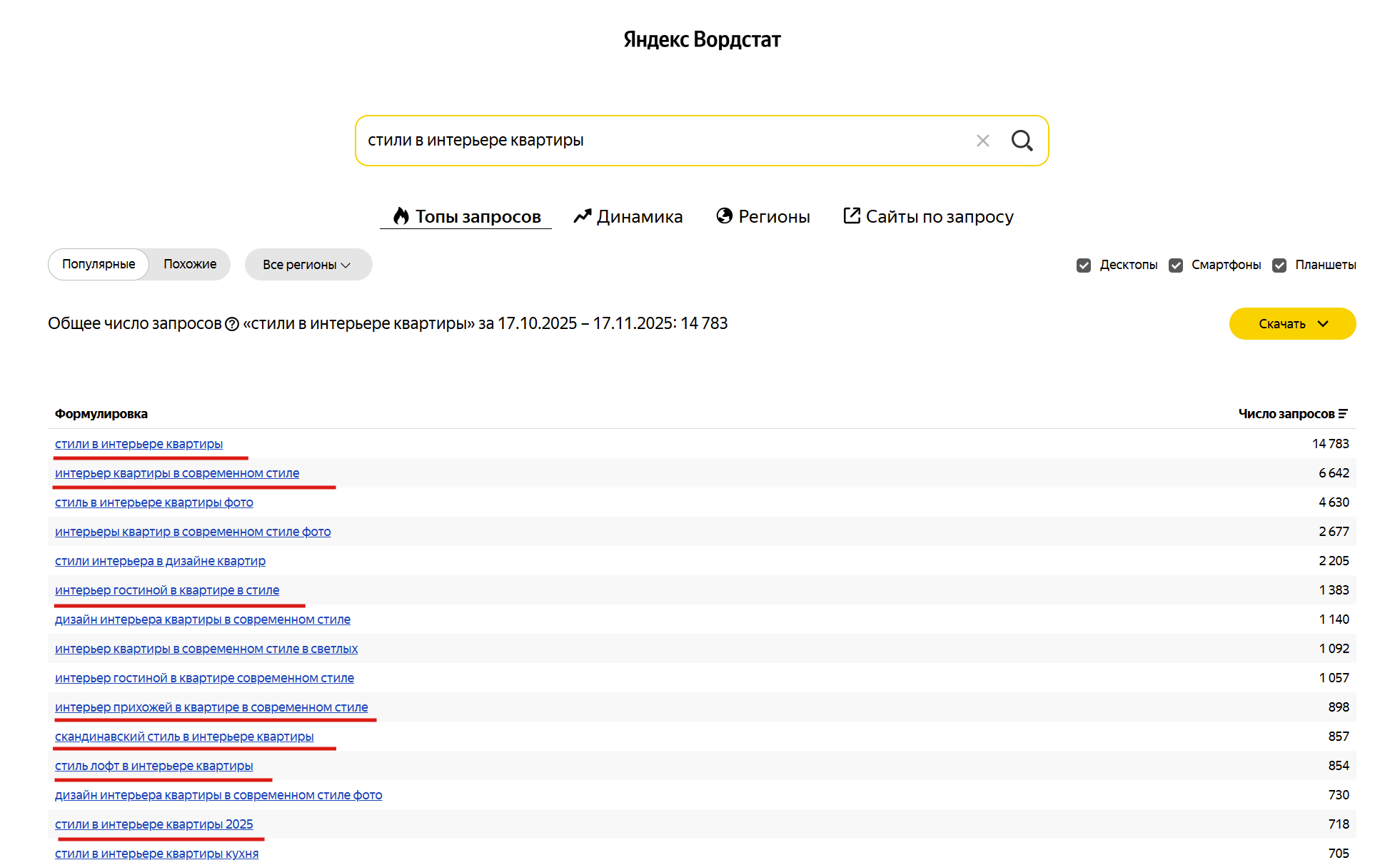Uncheck the Десктопы checkbox

[x=1084, y=265]
